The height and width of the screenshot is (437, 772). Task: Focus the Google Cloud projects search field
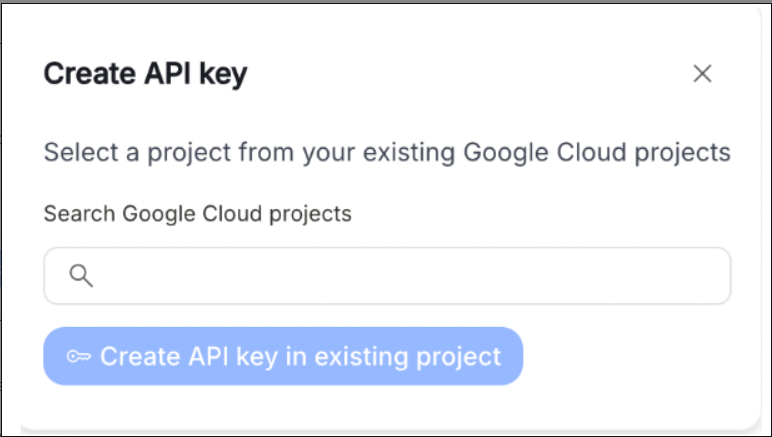[x=387, y=276]
